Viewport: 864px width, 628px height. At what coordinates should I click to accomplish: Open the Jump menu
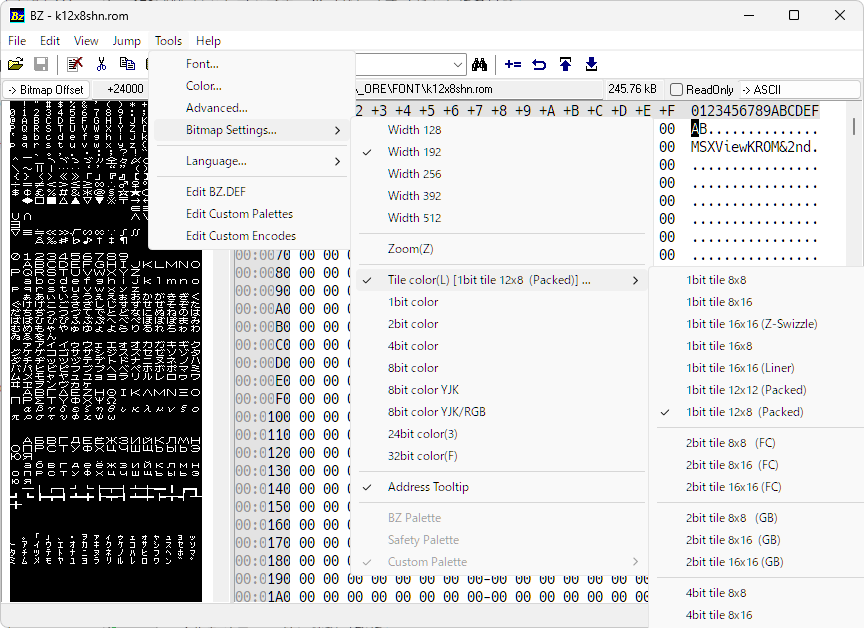(126, 41)
